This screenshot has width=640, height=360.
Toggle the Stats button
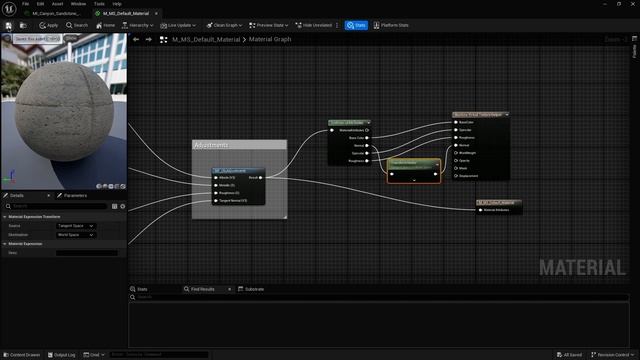click(356, 25)
